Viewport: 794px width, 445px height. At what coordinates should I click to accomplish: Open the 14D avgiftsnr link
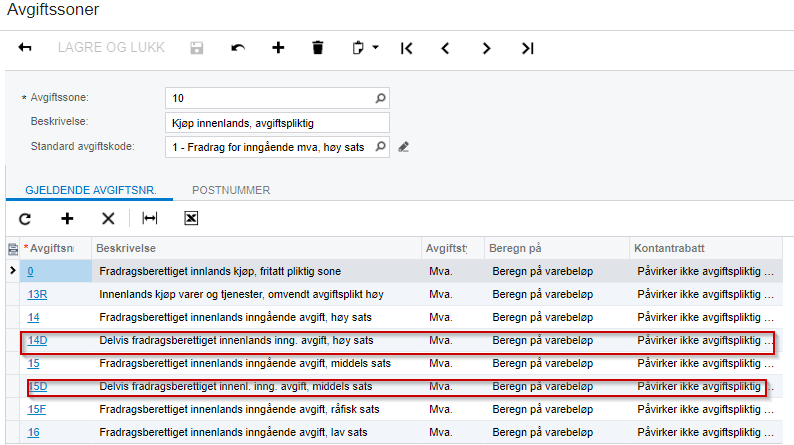[x=38, y=340]
